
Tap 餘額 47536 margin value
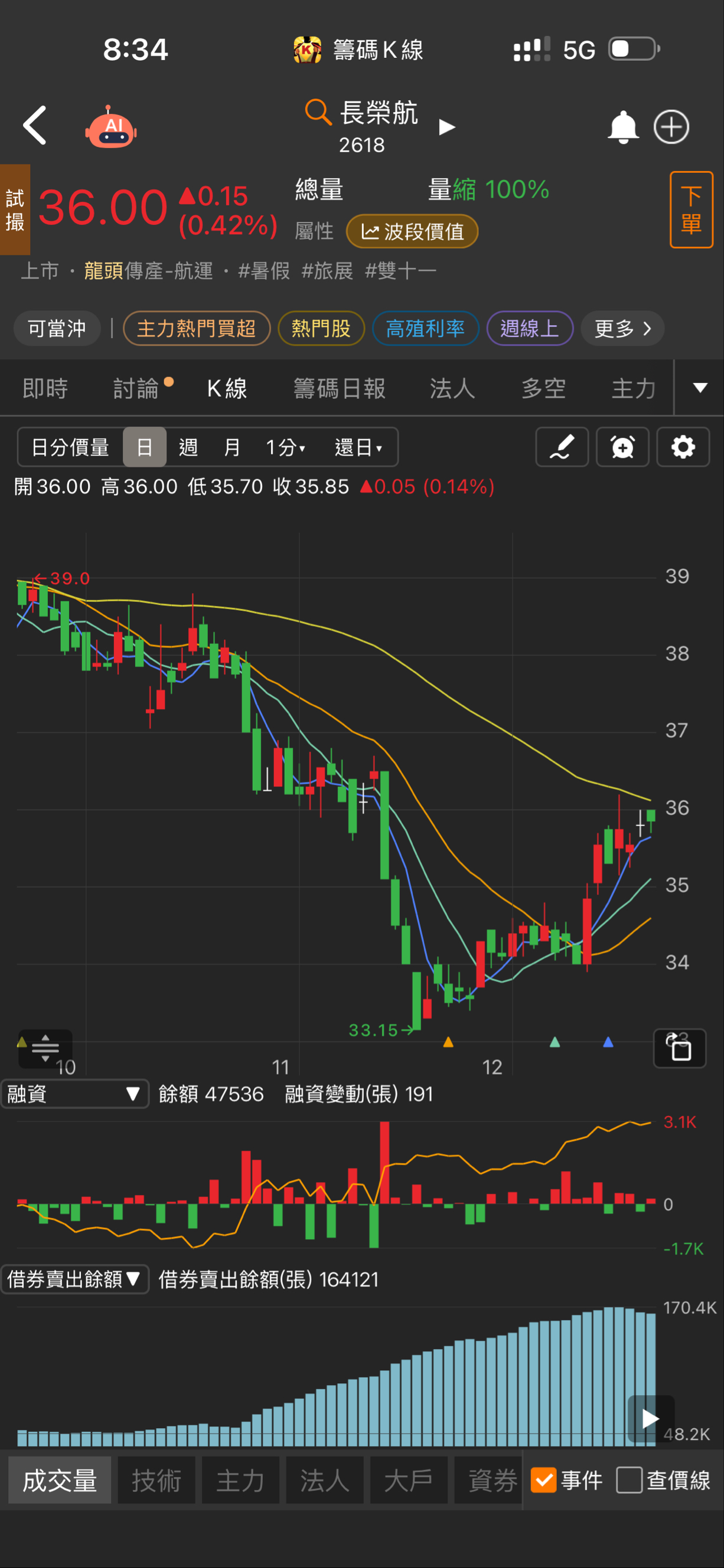pyautogui.click(x=211, y=1094)
